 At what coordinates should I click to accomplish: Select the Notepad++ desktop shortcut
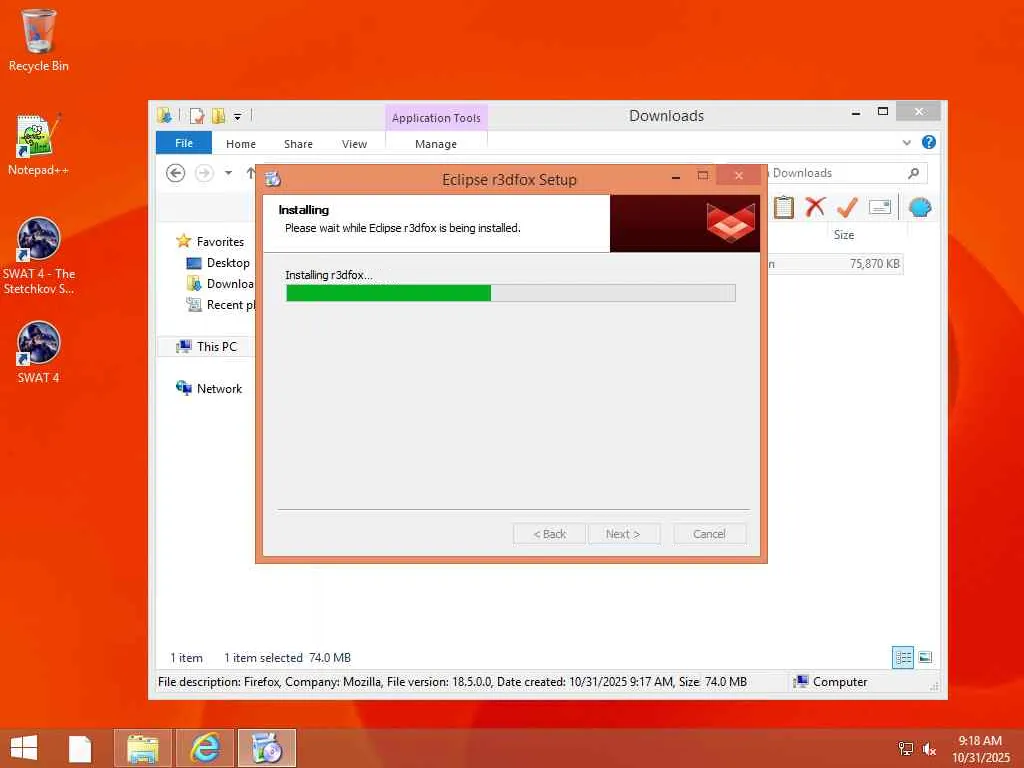38,145
